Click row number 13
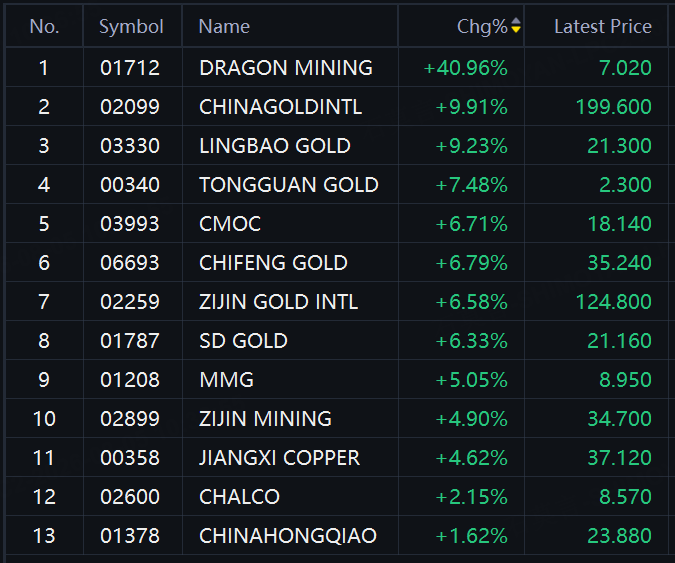The height and width of the screenshot is (563, 675). click(44, 536)
